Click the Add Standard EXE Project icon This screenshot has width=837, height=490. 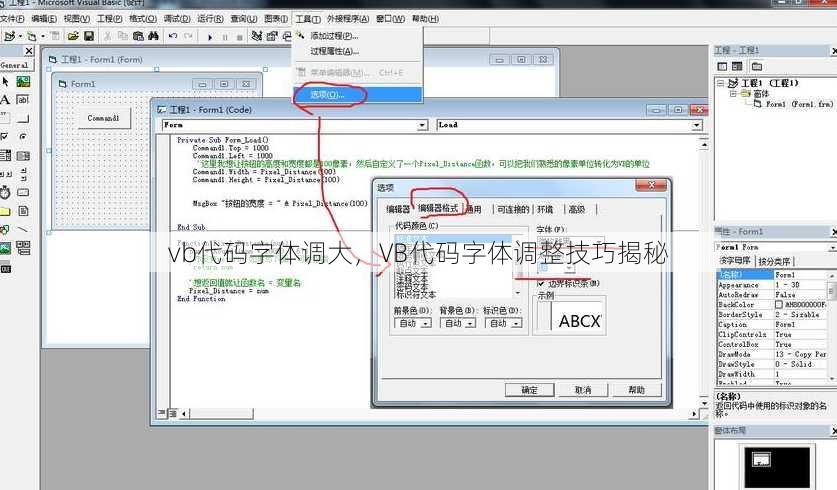[x=9, y=36]
